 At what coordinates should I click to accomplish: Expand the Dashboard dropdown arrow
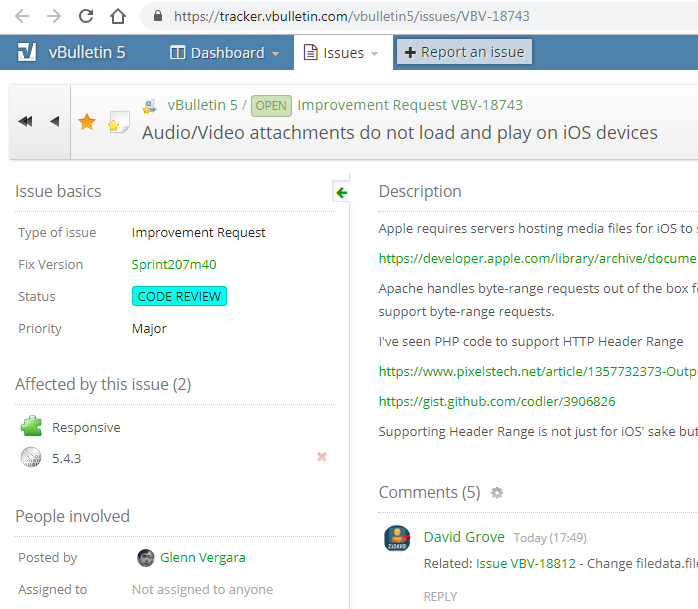coord(276,54)
